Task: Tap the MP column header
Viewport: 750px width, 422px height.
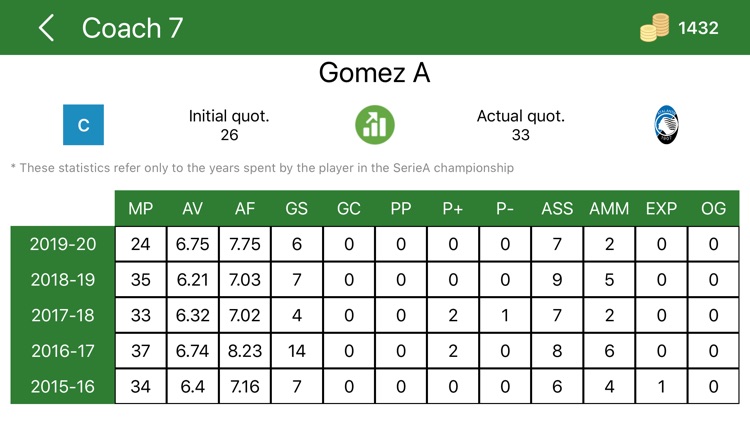Action: (141, 209)
